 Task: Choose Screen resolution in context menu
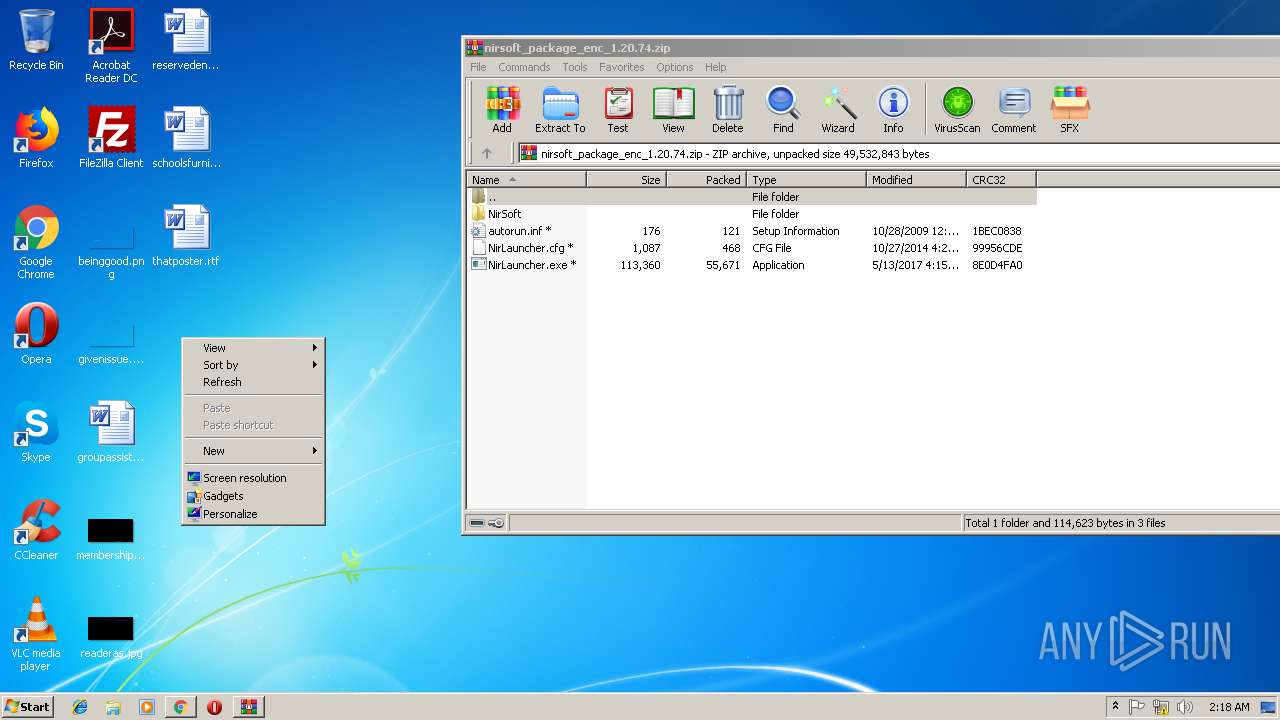(x=254, y=478)
